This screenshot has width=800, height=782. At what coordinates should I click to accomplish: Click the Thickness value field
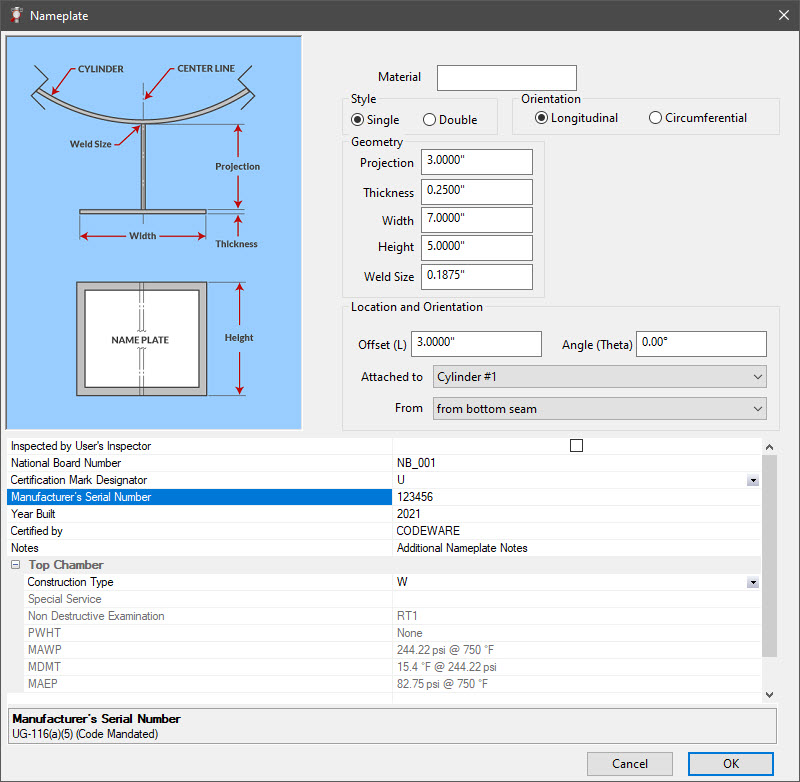coord(477,192)
